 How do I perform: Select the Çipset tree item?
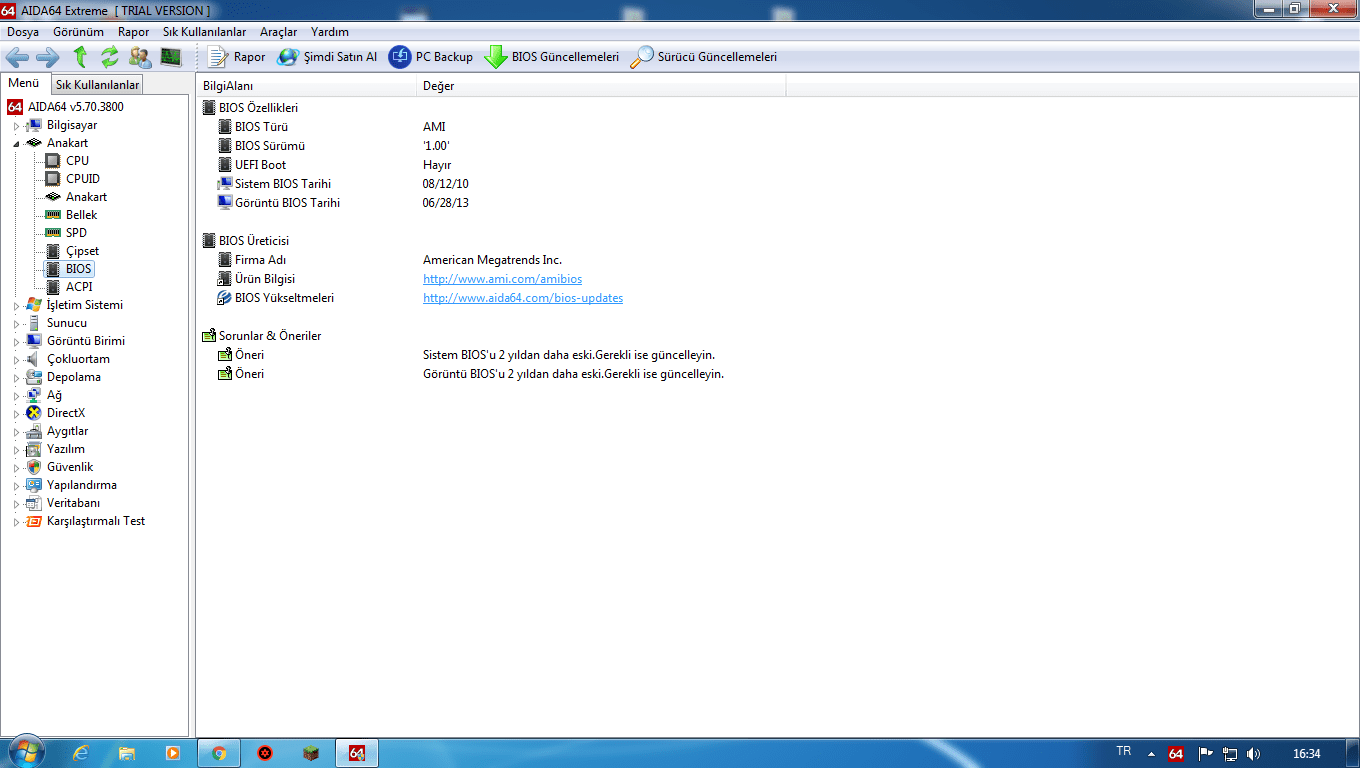click(x=83, y=251)
